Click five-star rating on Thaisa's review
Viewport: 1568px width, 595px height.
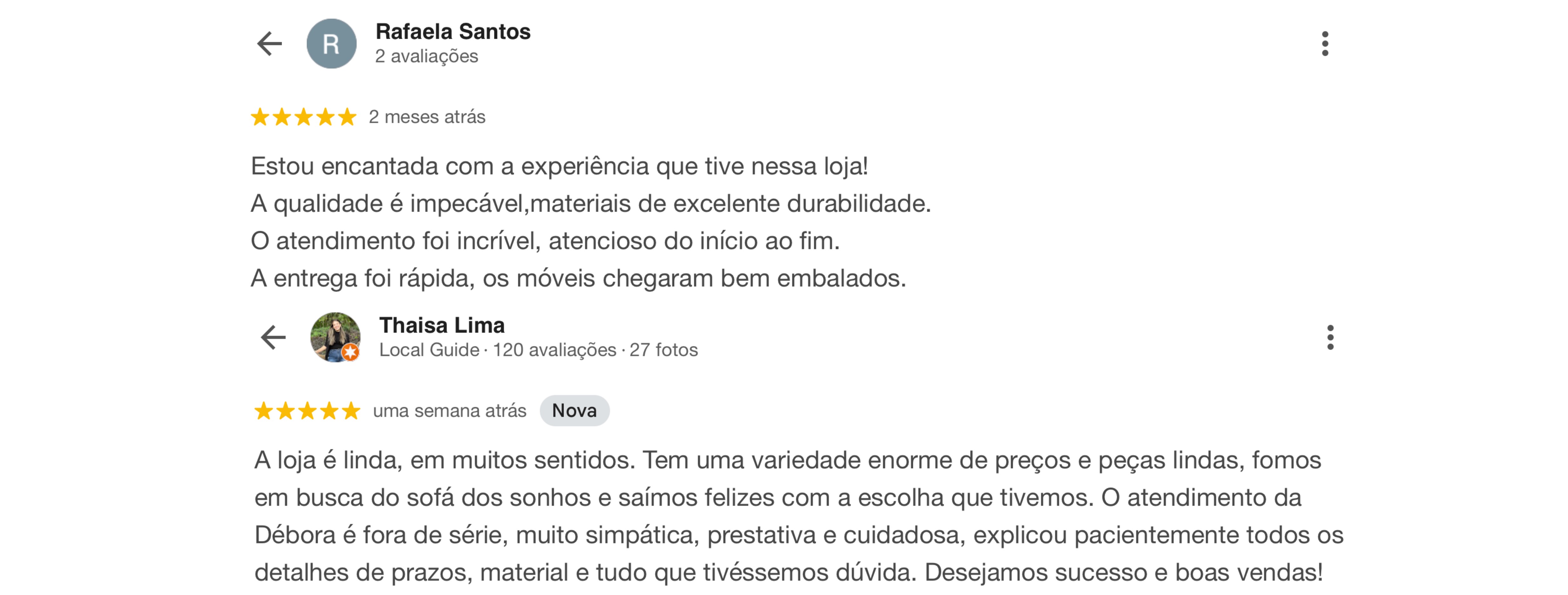307,411
